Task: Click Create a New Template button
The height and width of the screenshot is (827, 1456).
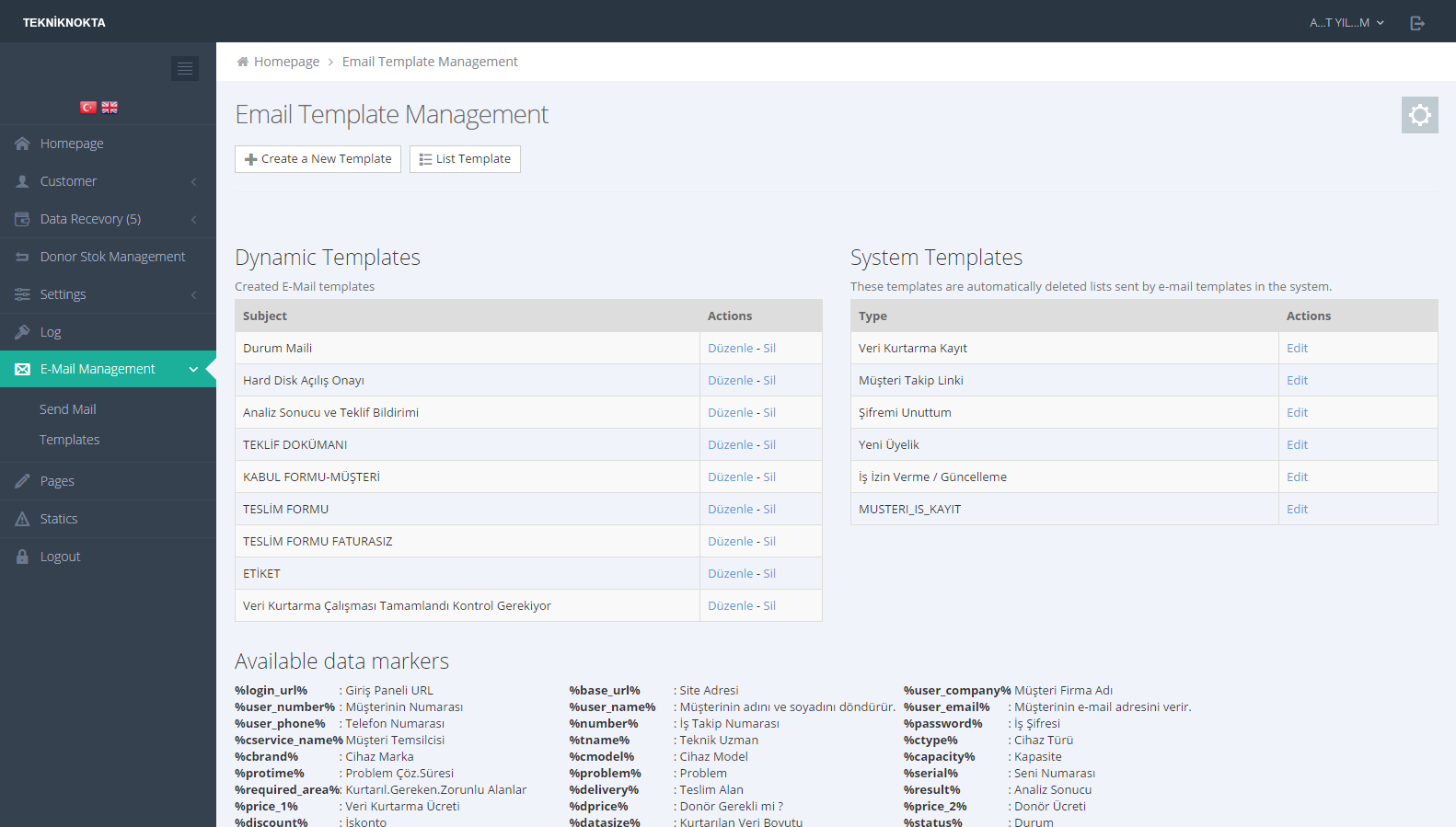Action: [x=318, y=159]
